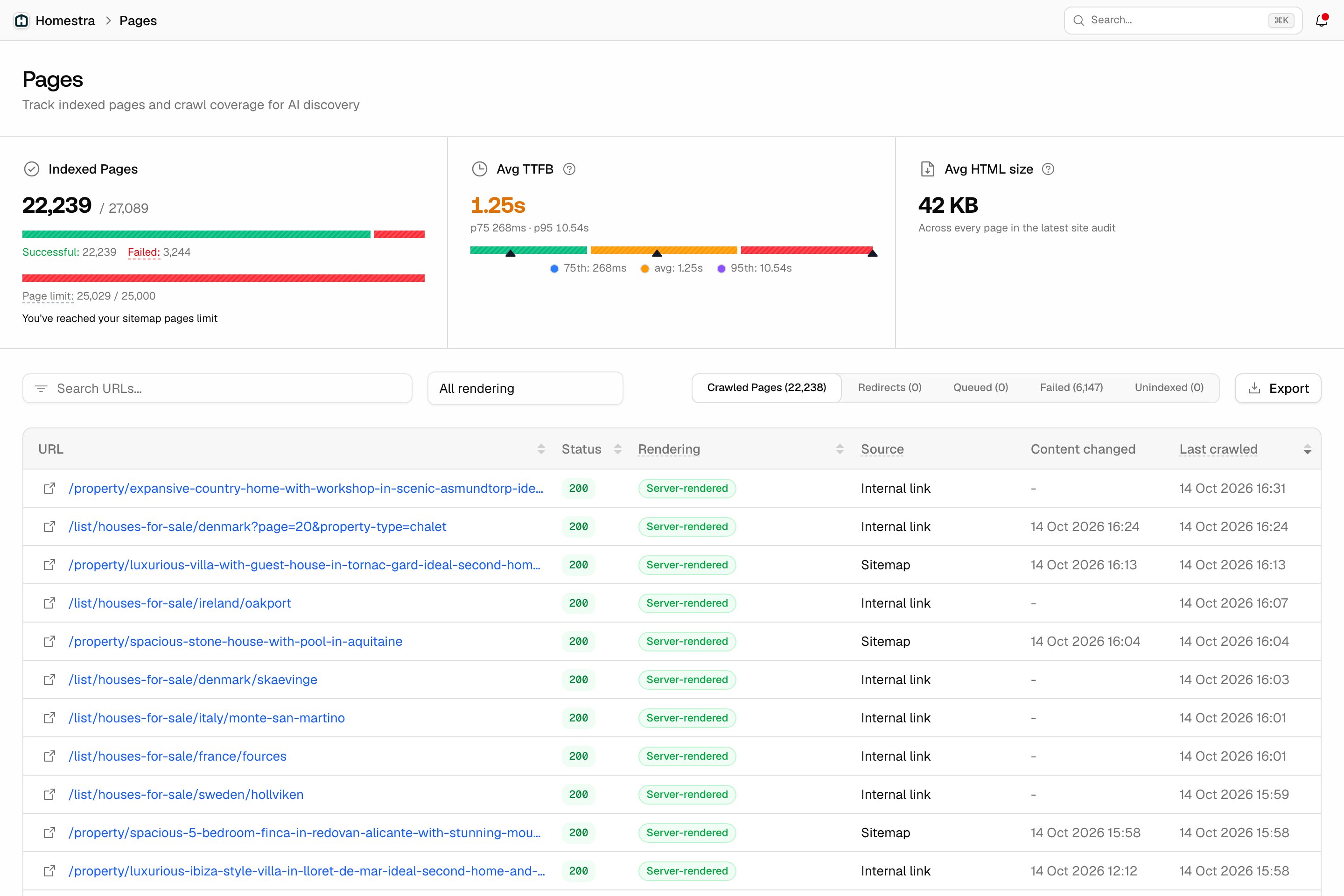Open external link icon for sweden/hollviken row
The height and width of the screenshot is (896, 1344).
point(50,795)
